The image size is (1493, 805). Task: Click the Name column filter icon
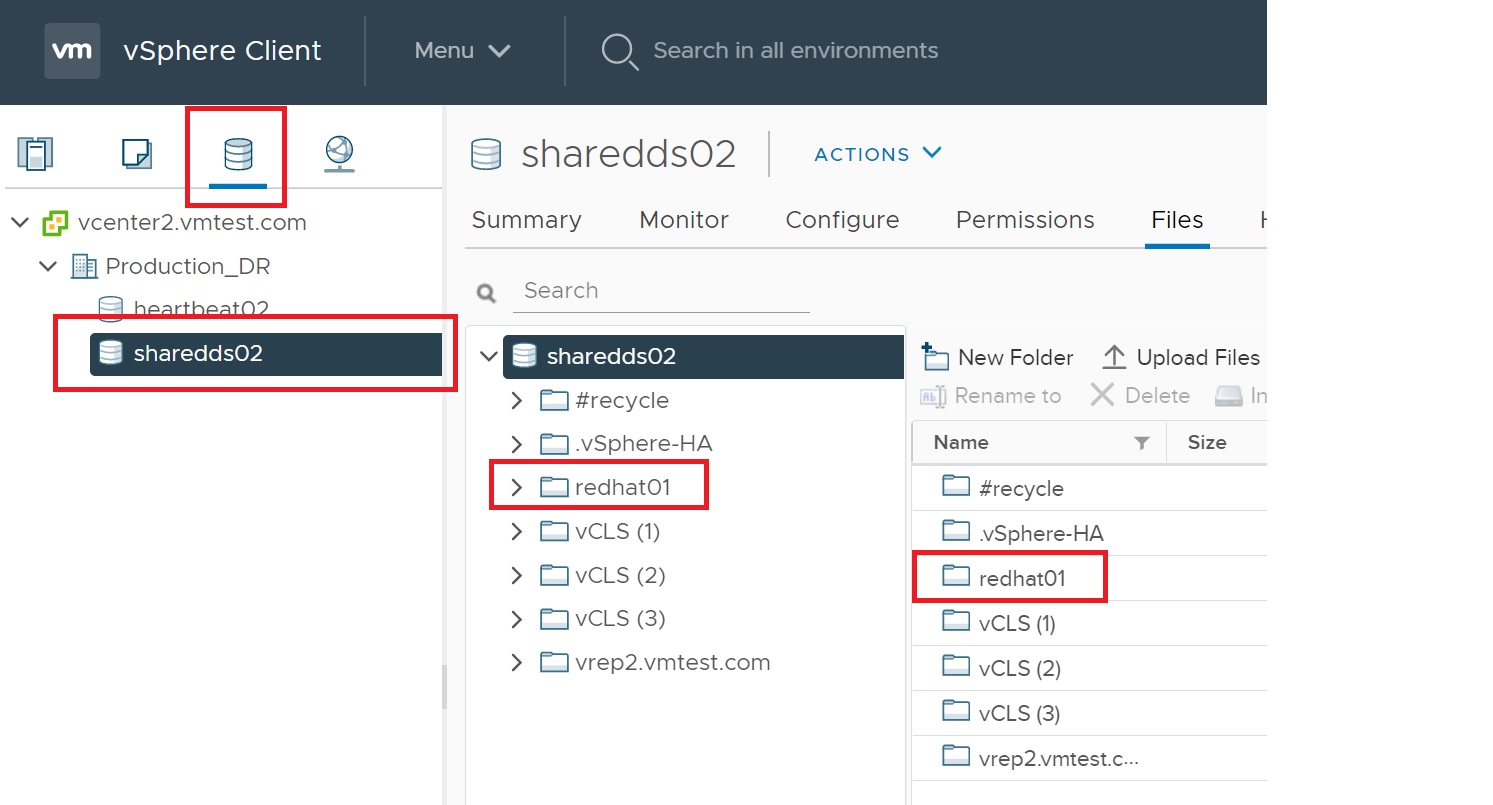(x=1141, y=443)
